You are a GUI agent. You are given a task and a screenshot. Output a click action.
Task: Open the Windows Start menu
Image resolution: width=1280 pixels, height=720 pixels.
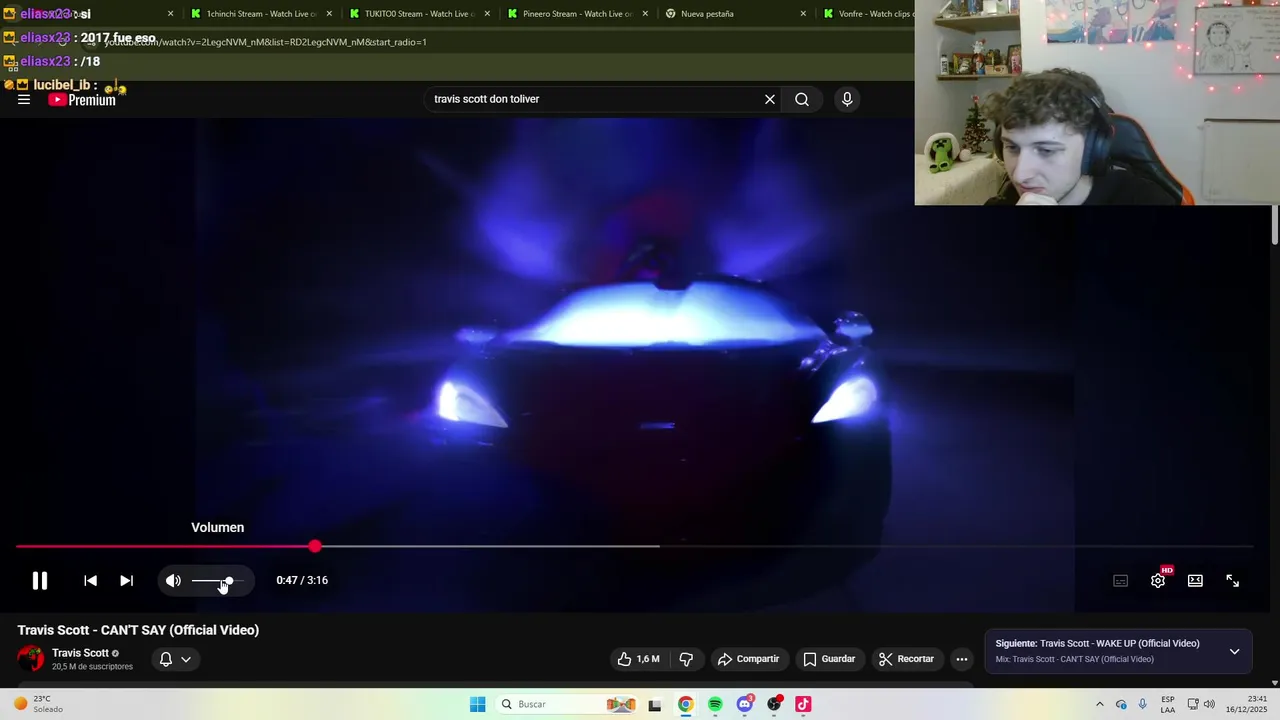[478, 704]
